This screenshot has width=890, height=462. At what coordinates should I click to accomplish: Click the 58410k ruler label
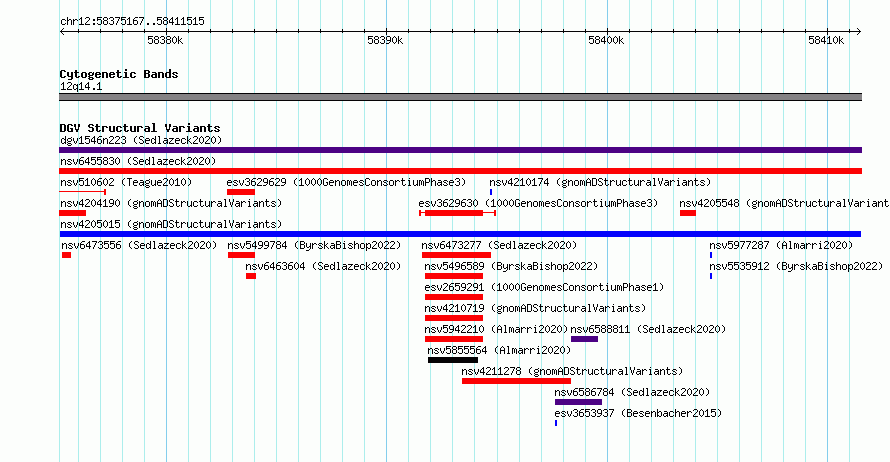coord(826,40)
